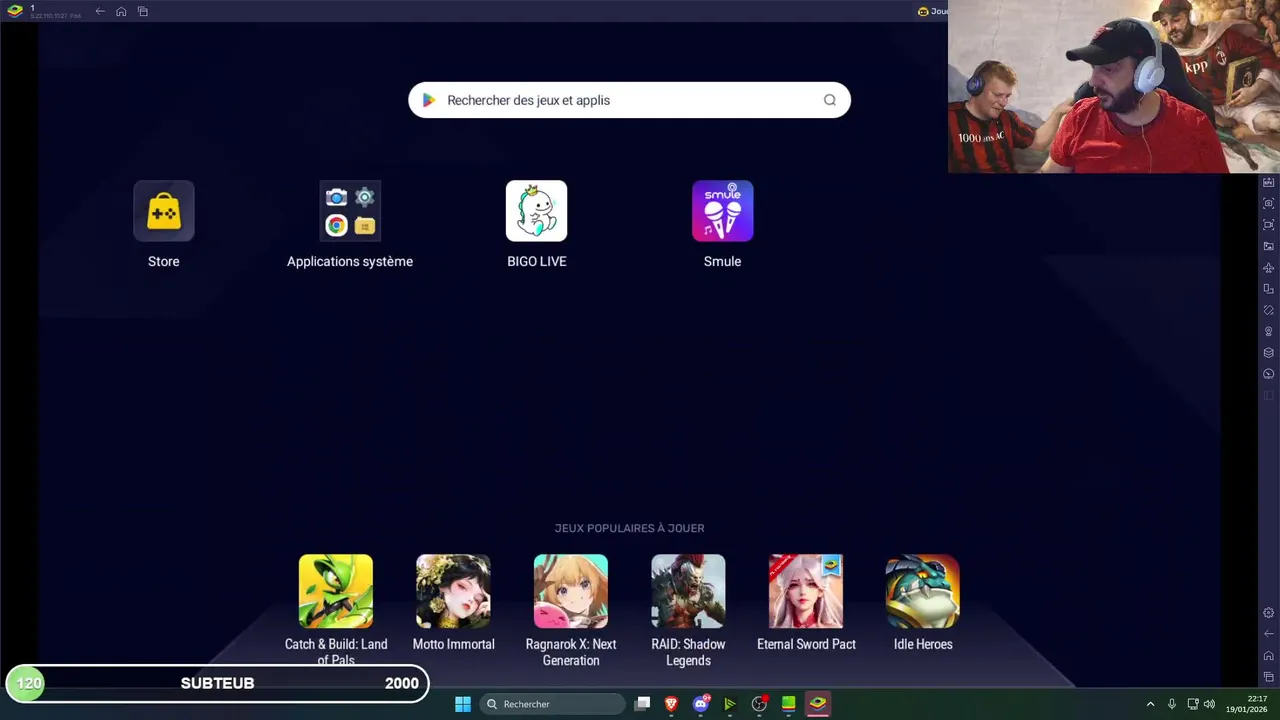
Task: Click the volume icon in system tray
Action: pos(1209,704)
